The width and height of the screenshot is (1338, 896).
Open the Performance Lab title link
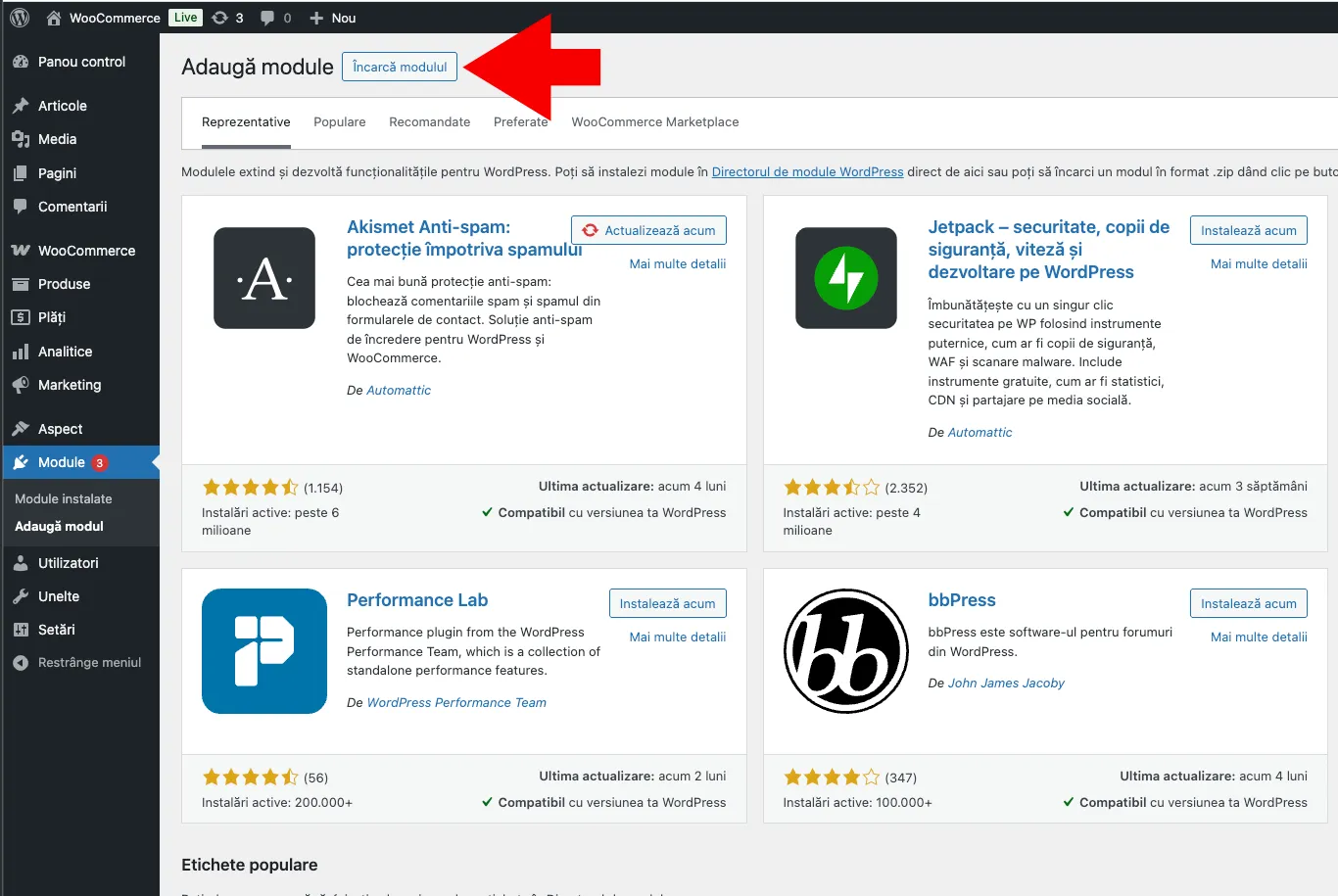(x=417, y=600)
